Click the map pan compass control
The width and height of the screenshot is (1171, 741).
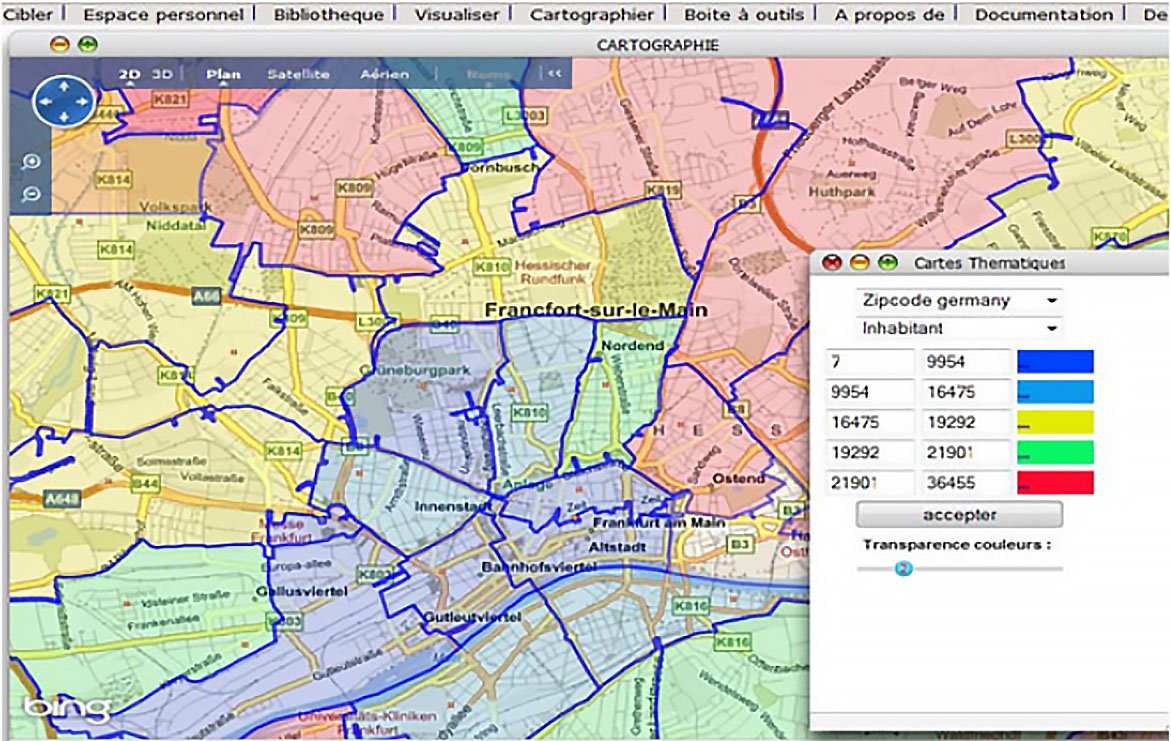pyautogui.click(x=63, y=101)
